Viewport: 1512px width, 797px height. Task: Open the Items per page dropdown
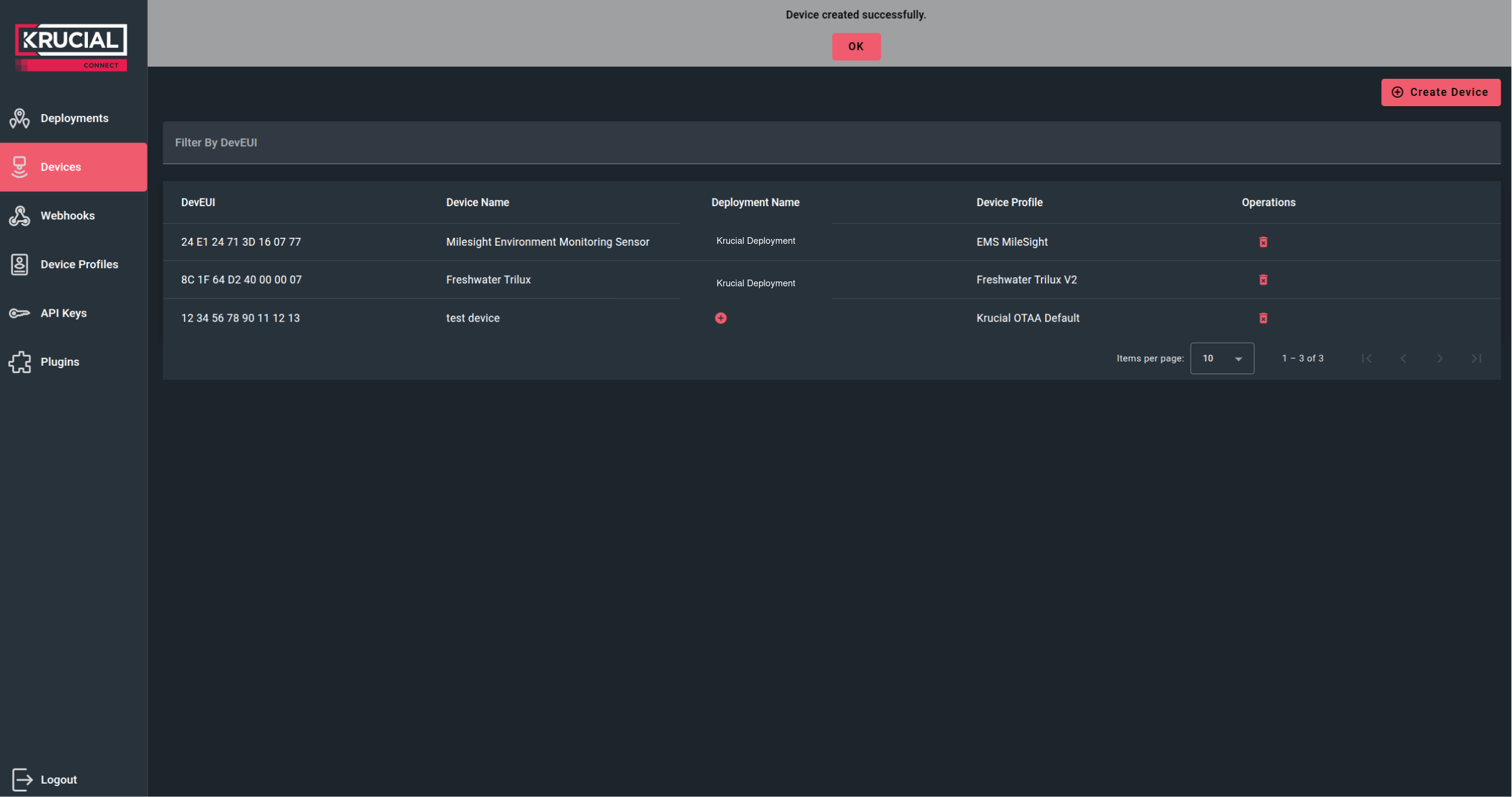(1222, 358)
